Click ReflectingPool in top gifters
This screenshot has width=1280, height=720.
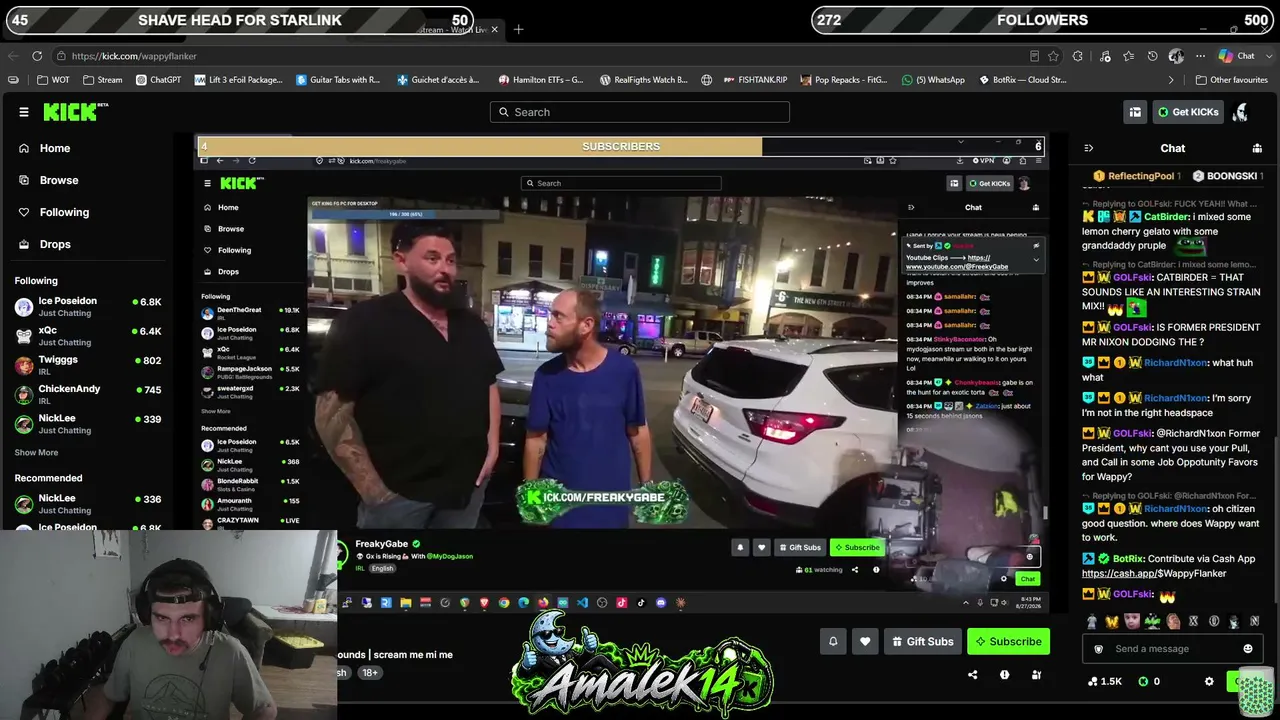(1136, 176)
